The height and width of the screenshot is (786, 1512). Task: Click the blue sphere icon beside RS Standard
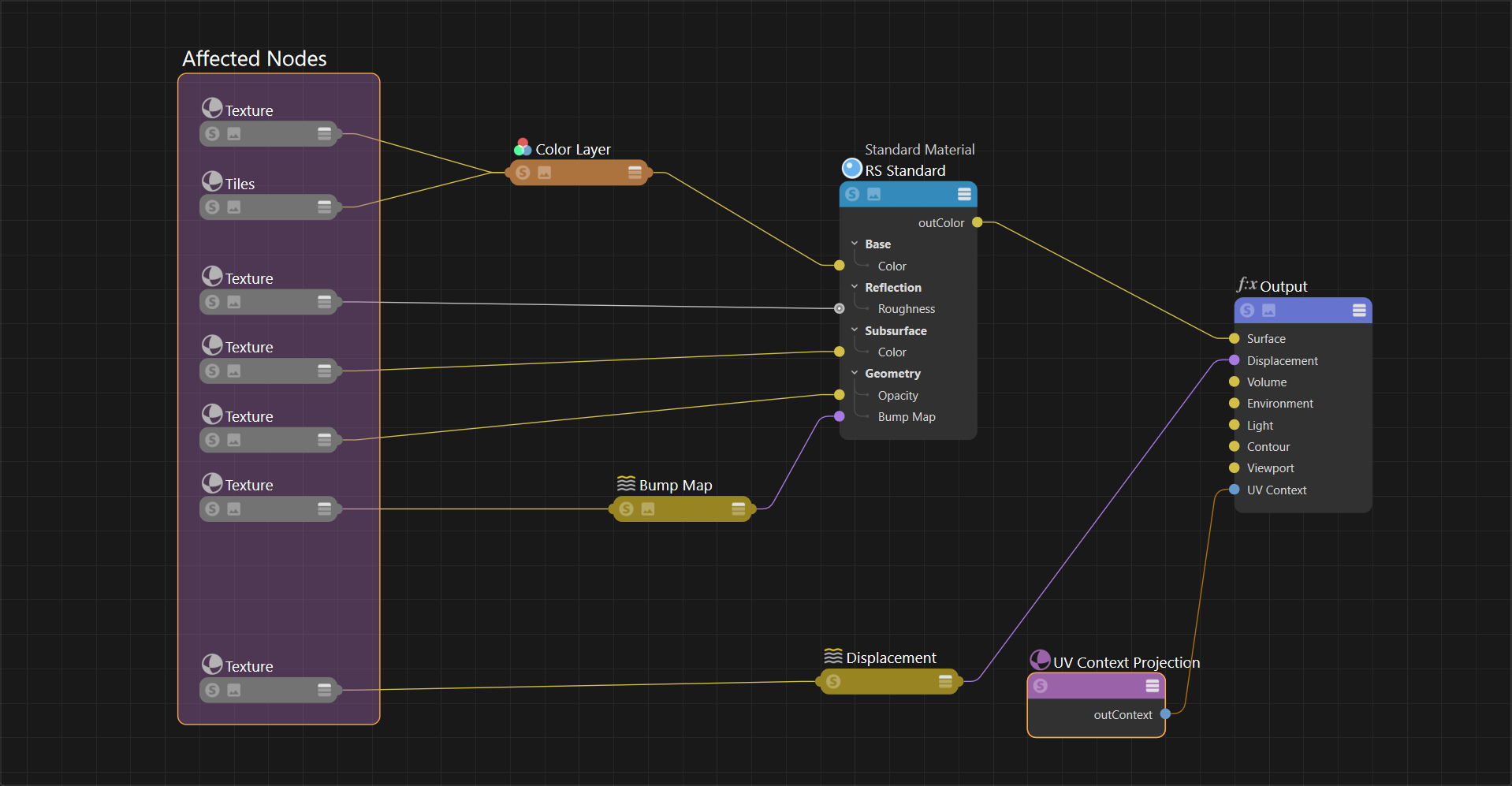point(851,169)
